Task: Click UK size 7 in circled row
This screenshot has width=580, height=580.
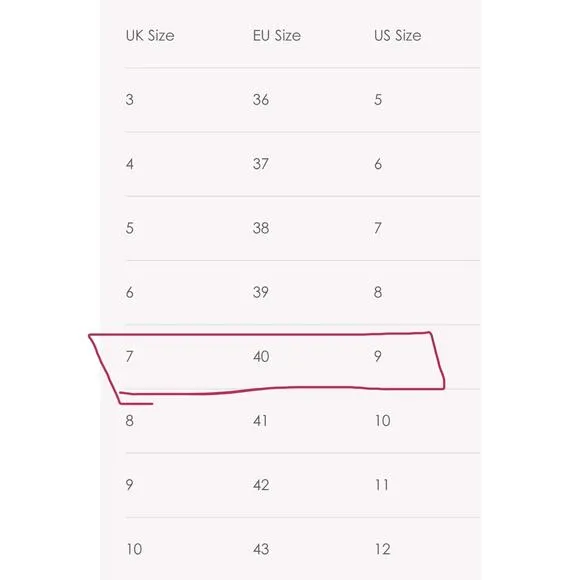Action: 129,357
